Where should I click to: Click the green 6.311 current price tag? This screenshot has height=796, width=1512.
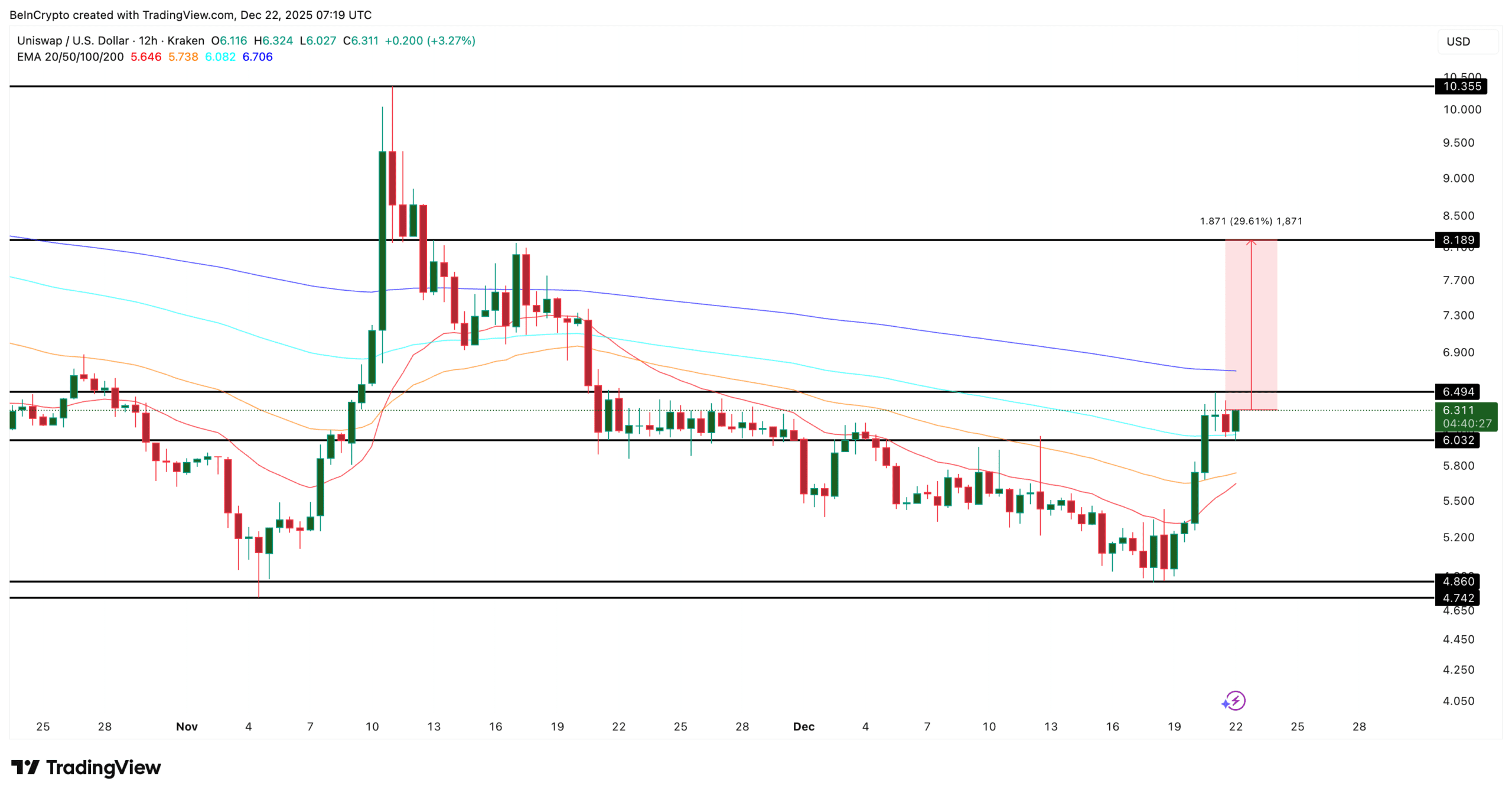[1466, 417]
